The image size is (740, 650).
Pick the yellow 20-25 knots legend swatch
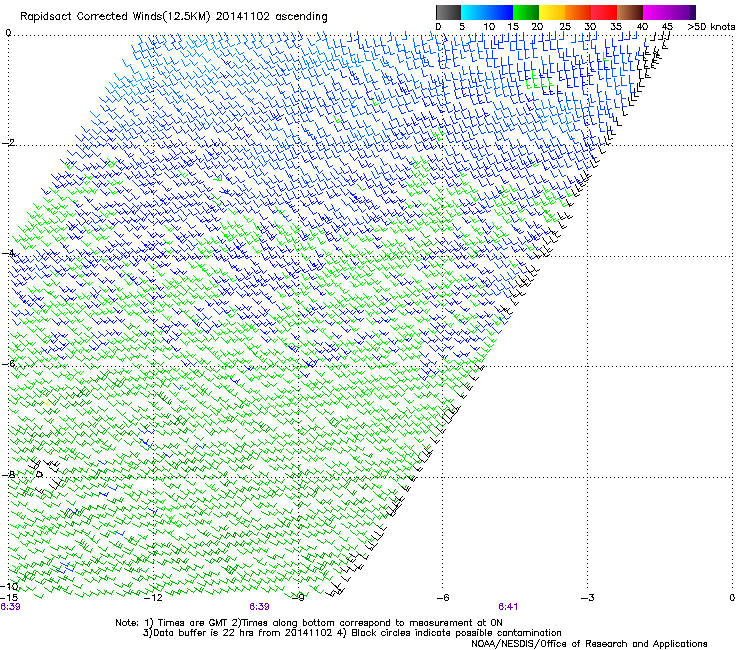pos(552,12)
